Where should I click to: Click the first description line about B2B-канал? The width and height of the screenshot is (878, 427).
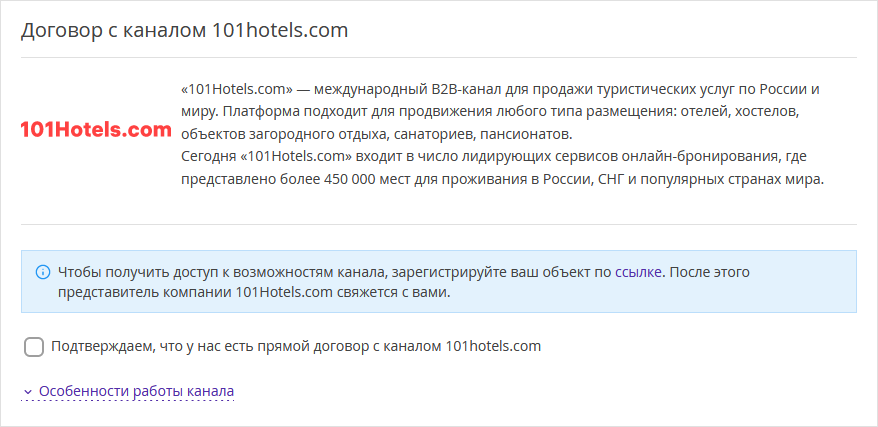(500, 87)
